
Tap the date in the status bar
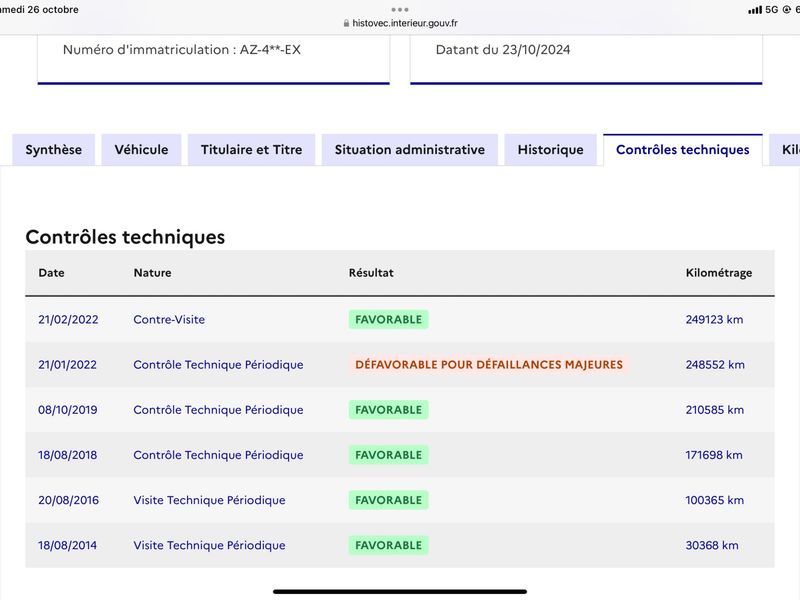pos(39,10)
